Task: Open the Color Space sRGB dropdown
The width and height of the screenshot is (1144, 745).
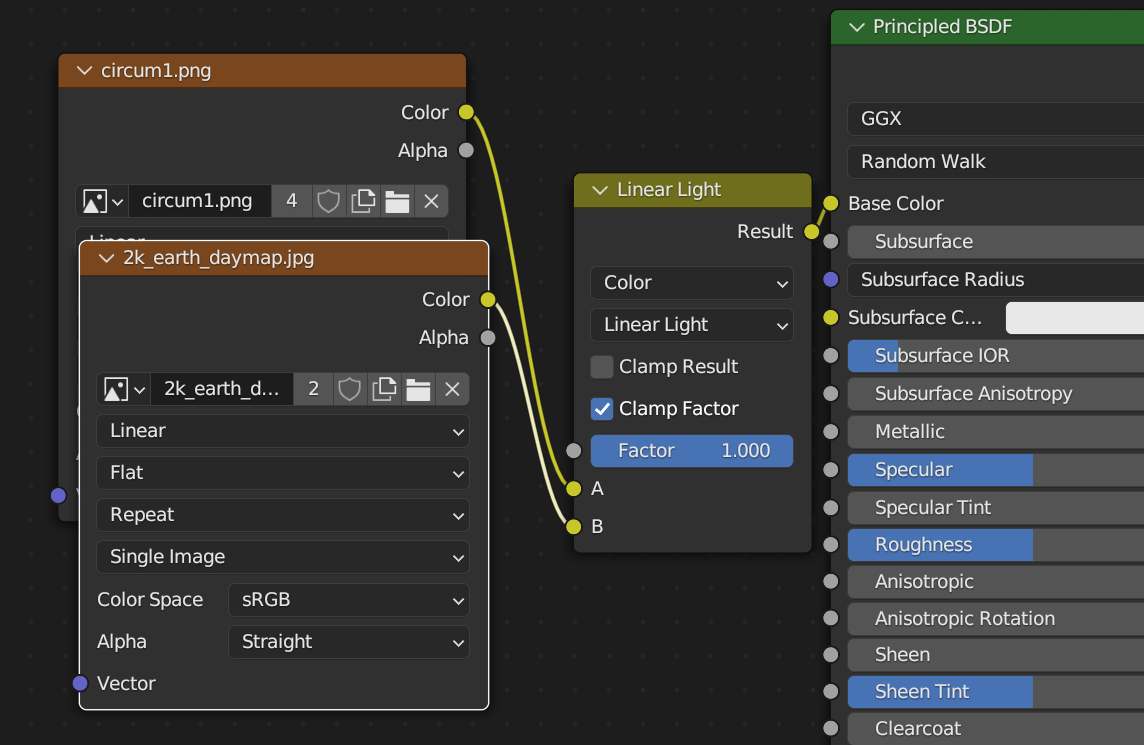Action: click(348, 600)
